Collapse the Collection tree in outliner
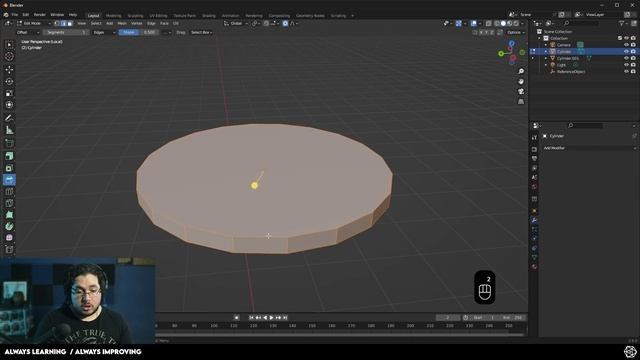Viewport: 640px width, 360px height. pos(540,38)
